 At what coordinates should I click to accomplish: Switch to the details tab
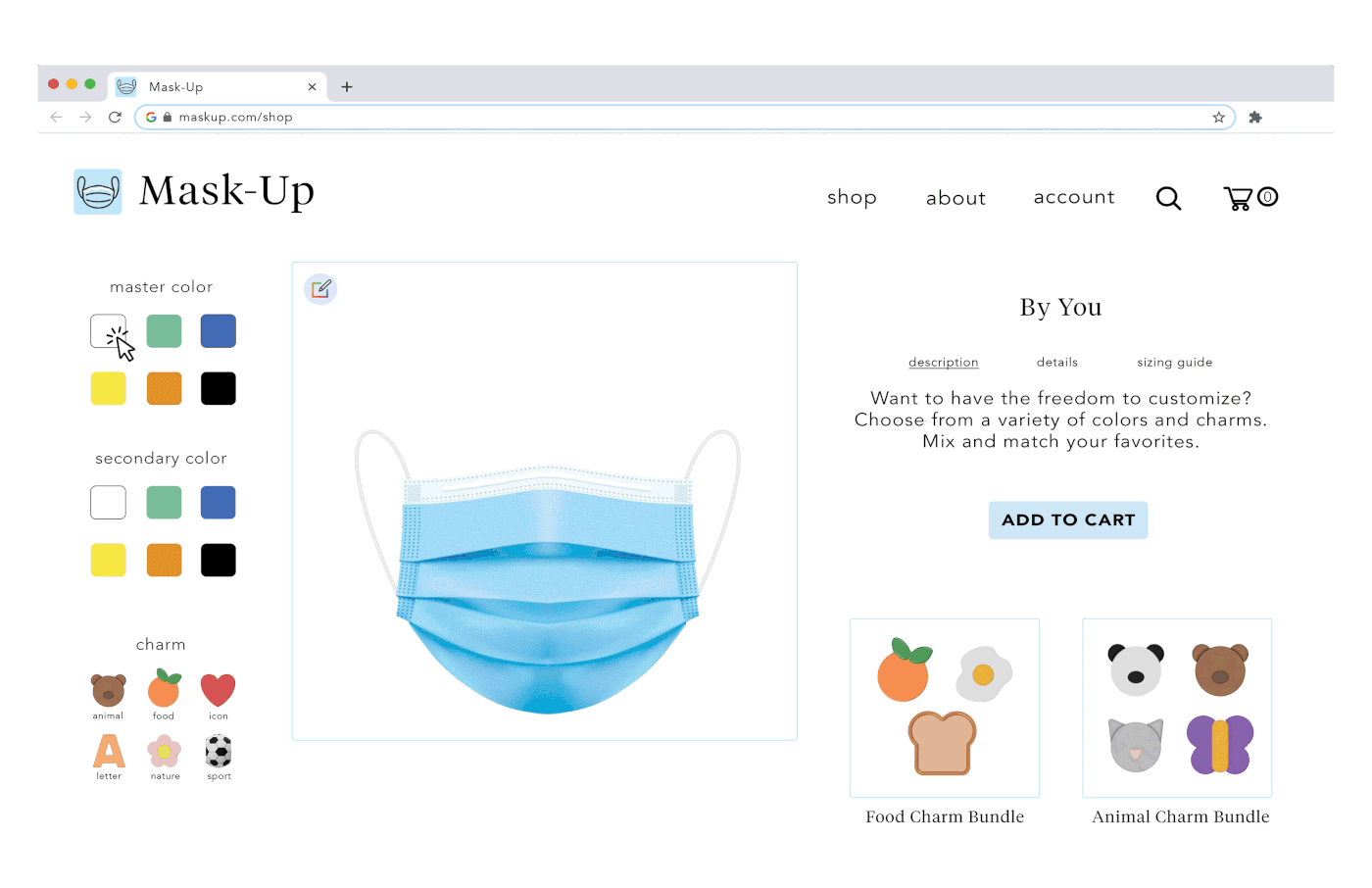pos(1057,363)
